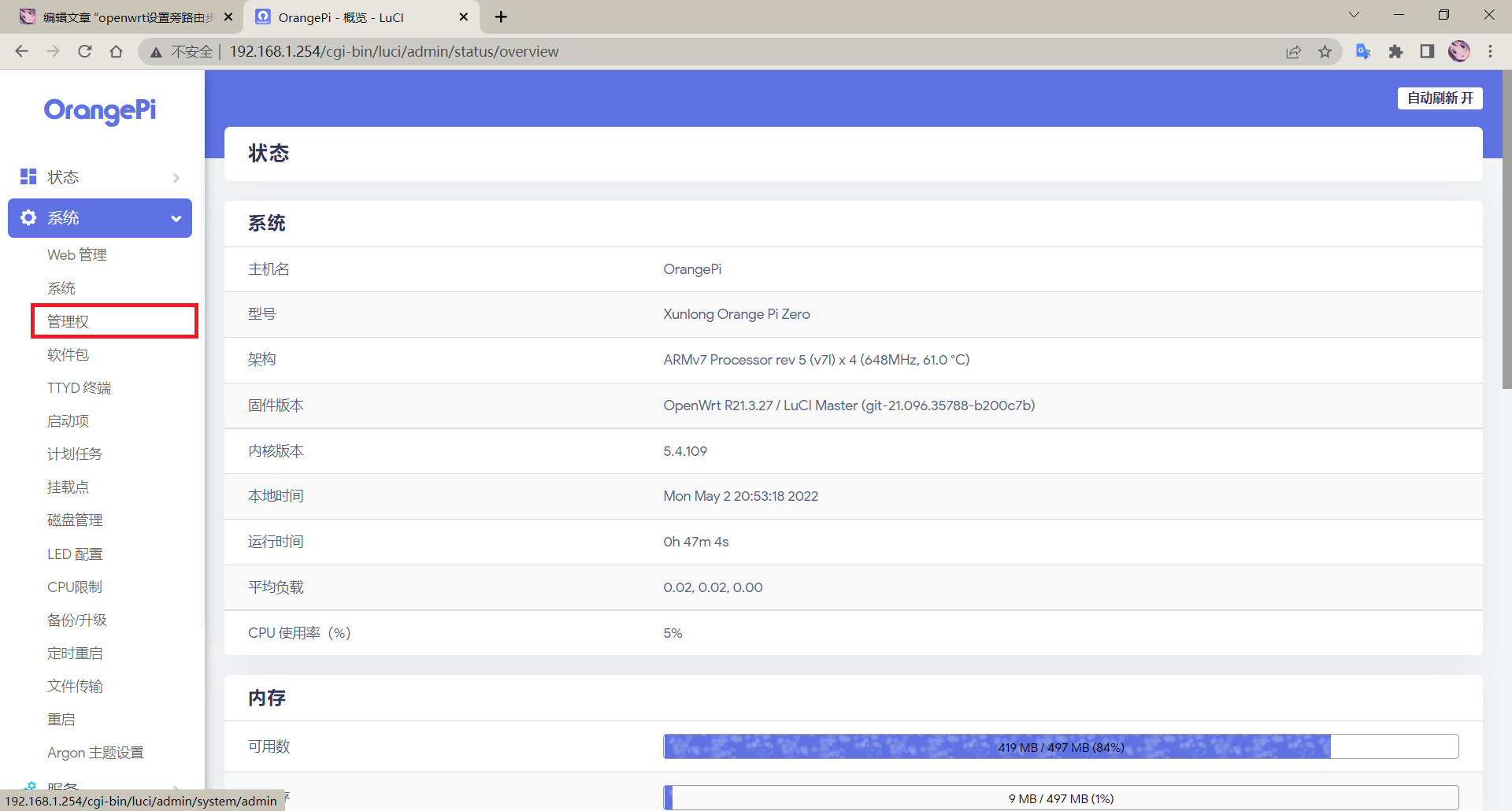Open the browser Extensions puzzle icon
This screenshot has width=1512, height=811.
coord(1395,51)
